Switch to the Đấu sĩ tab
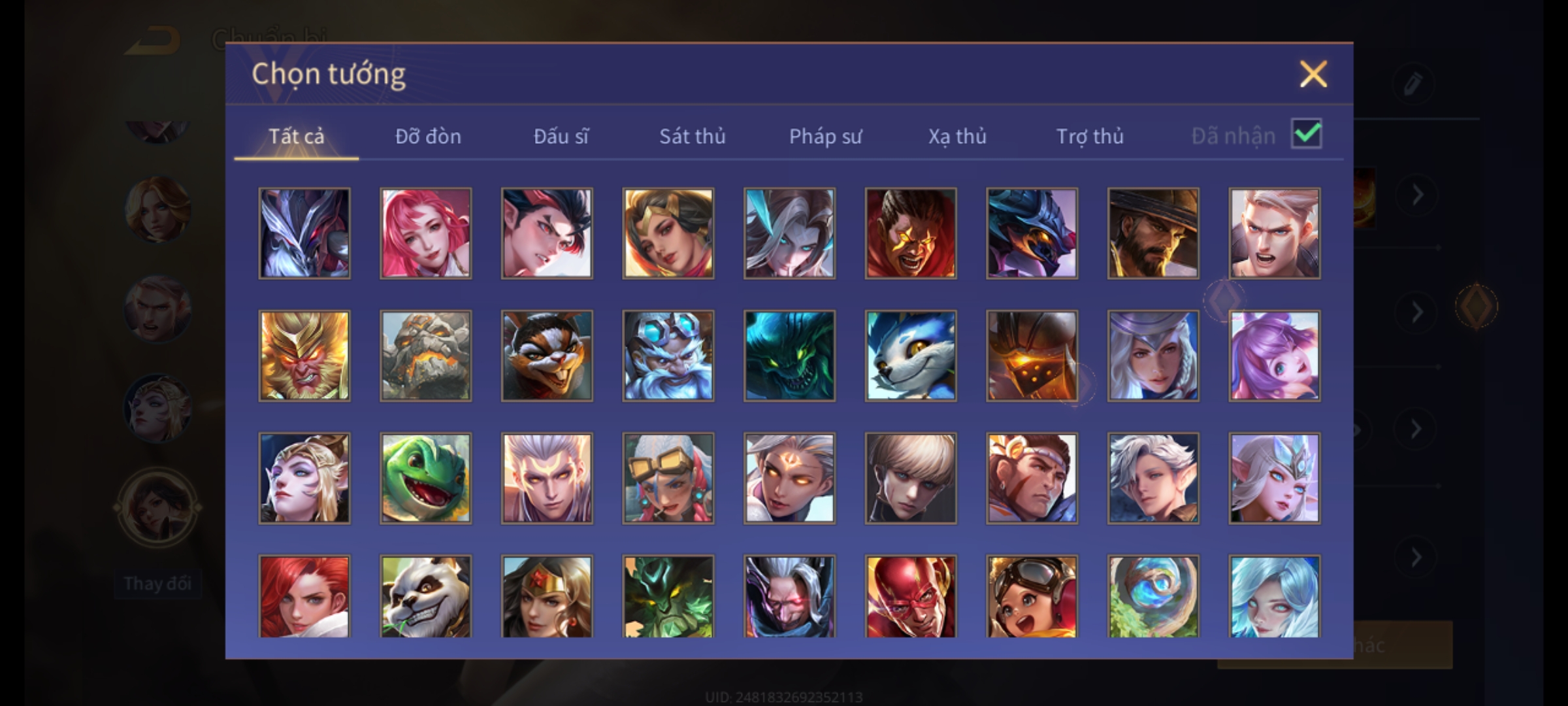 (x=561, y=136)
